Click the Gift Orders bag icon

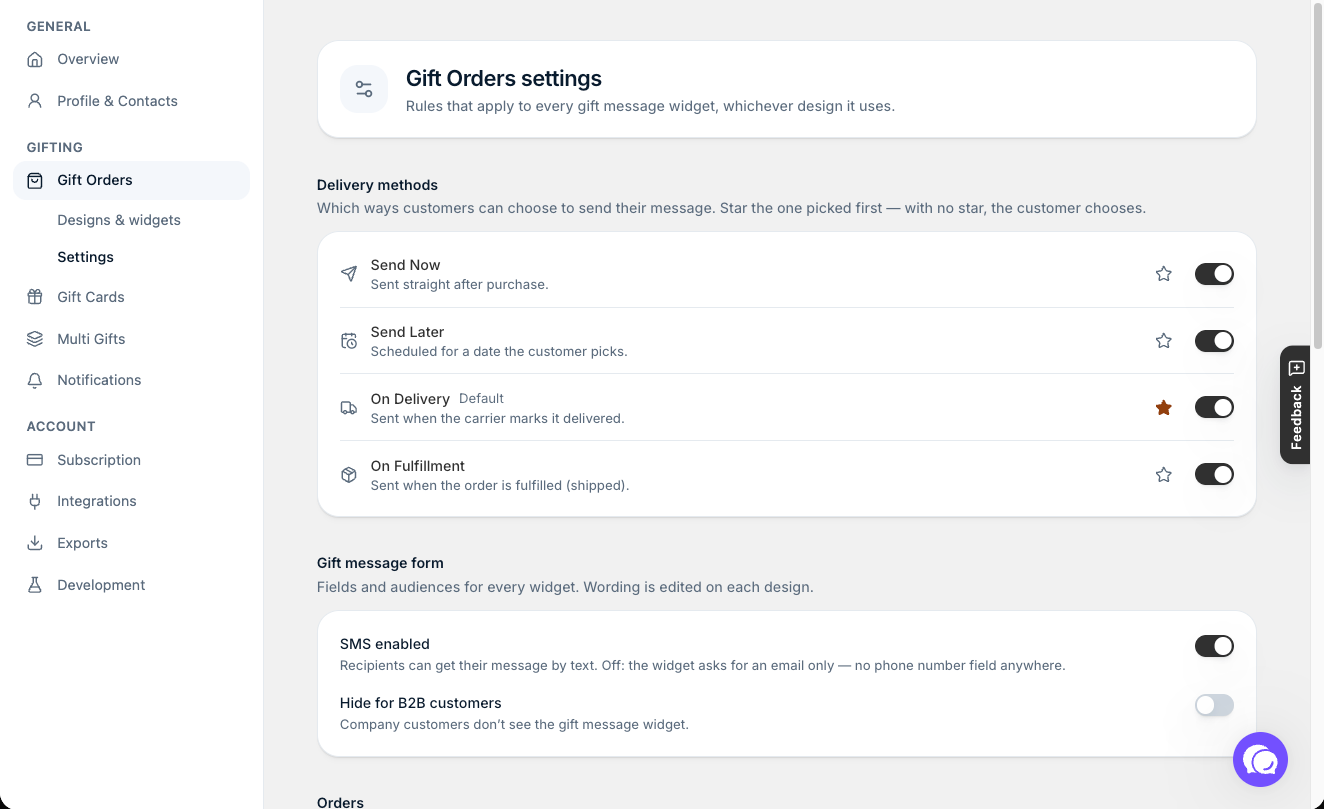point(35,180)
